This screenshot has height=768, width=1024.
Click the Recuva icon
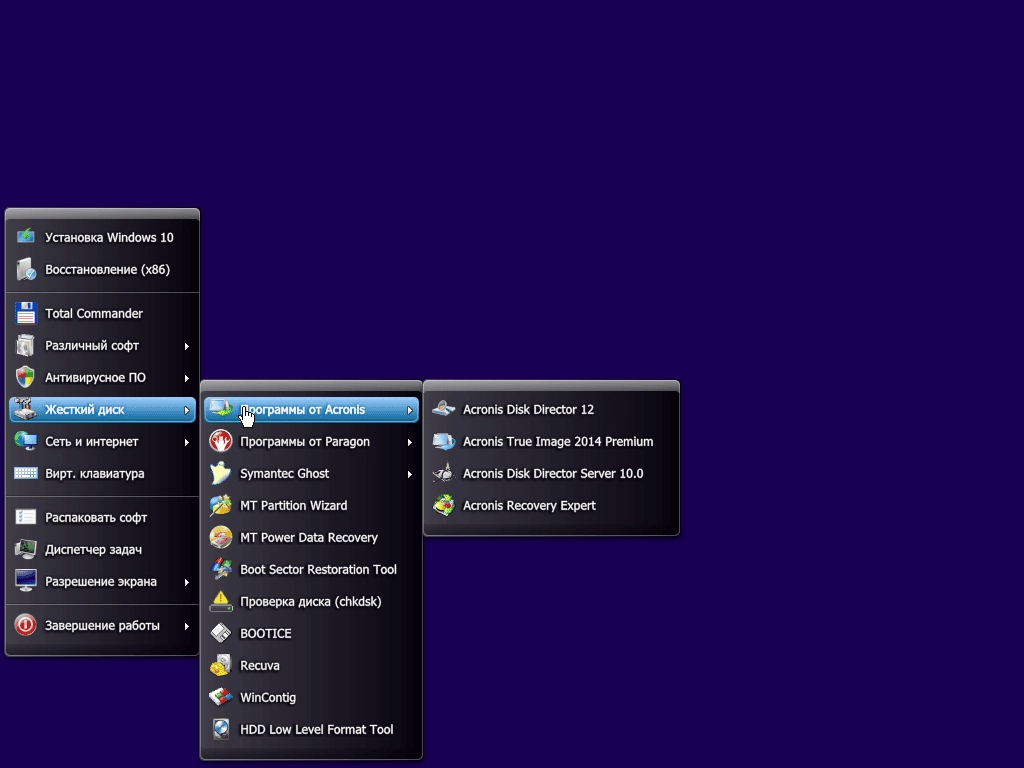[x=221, y=665]
